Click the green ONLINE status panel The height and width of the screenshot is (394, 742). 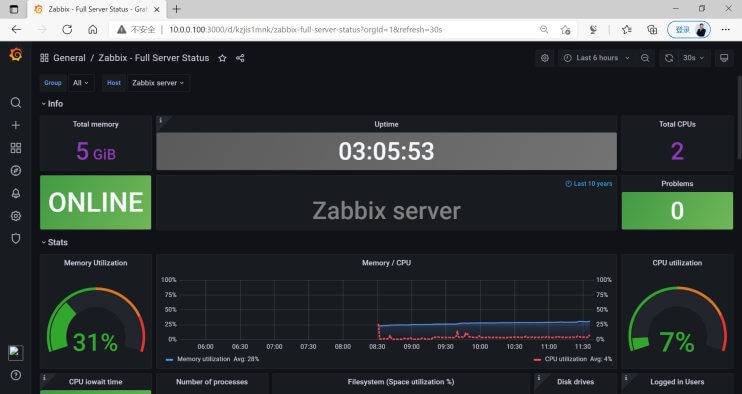[96, 202]
